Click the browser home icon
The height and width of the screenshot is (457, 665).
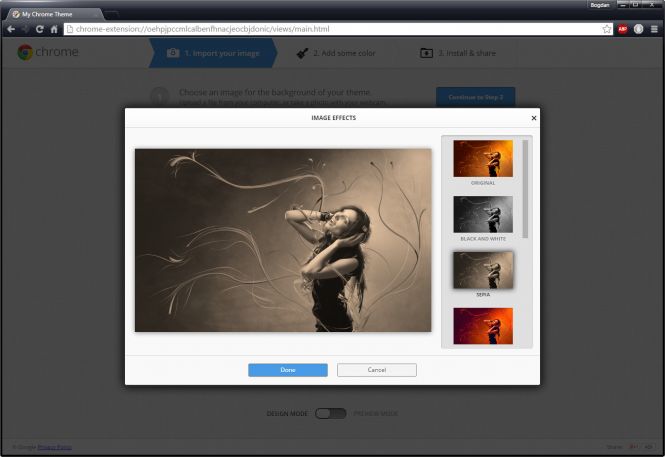(54, 29)
